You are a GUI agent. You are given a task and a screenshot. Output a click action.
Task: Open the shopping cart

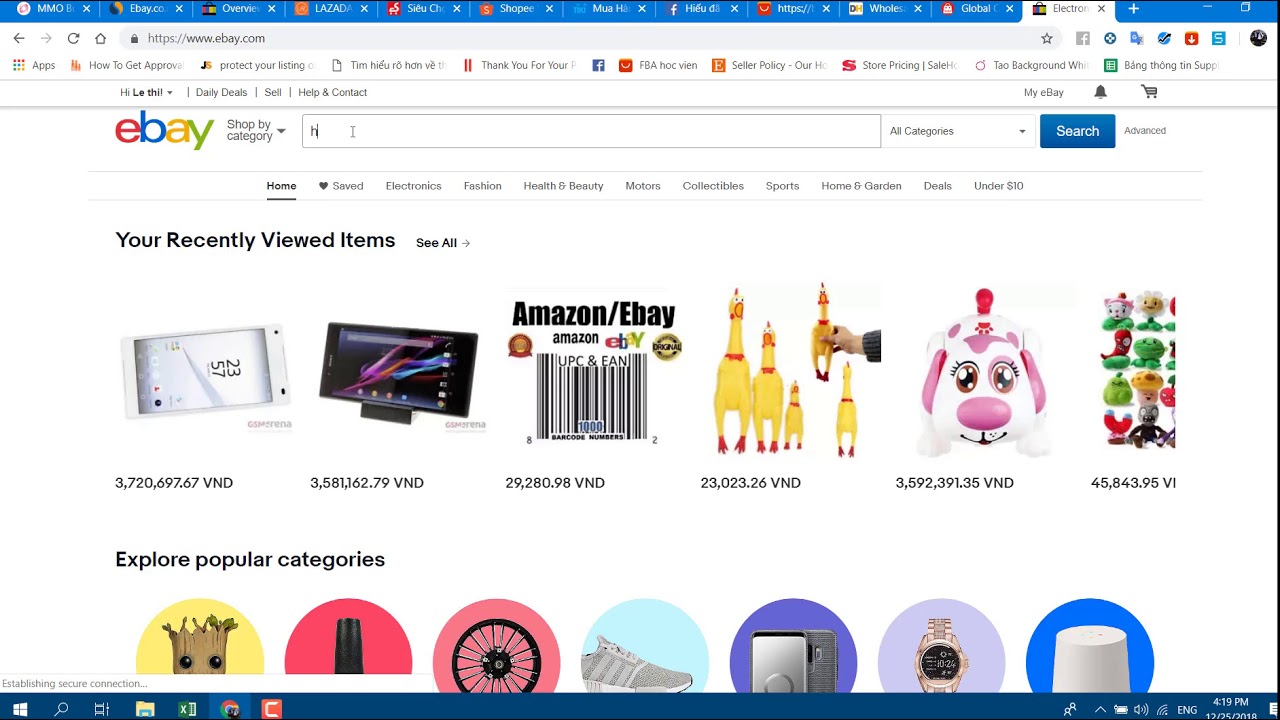(x=1149, y=92)
